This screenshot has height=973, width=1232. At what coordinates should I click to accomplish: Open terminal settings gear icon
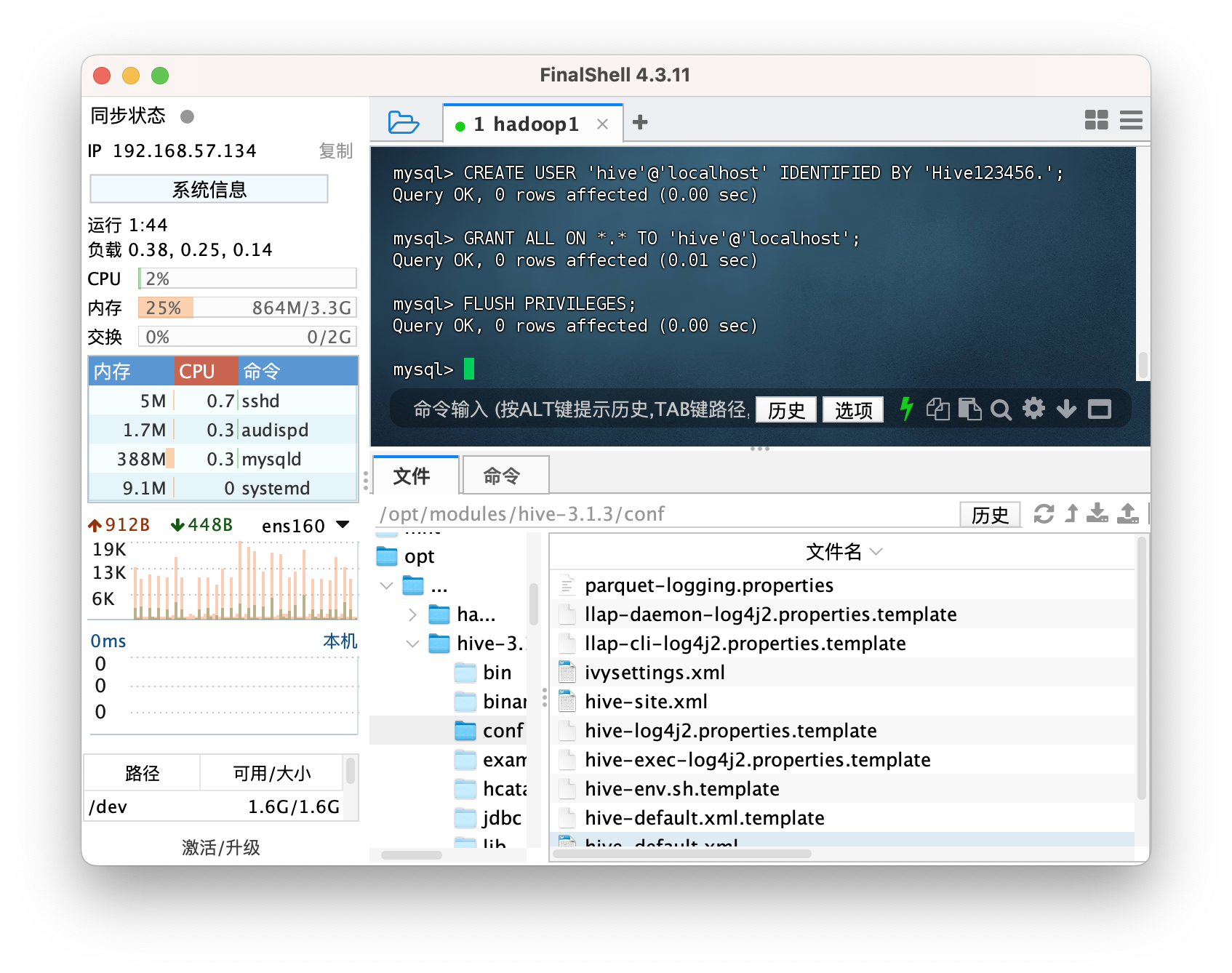(1033, 409)
